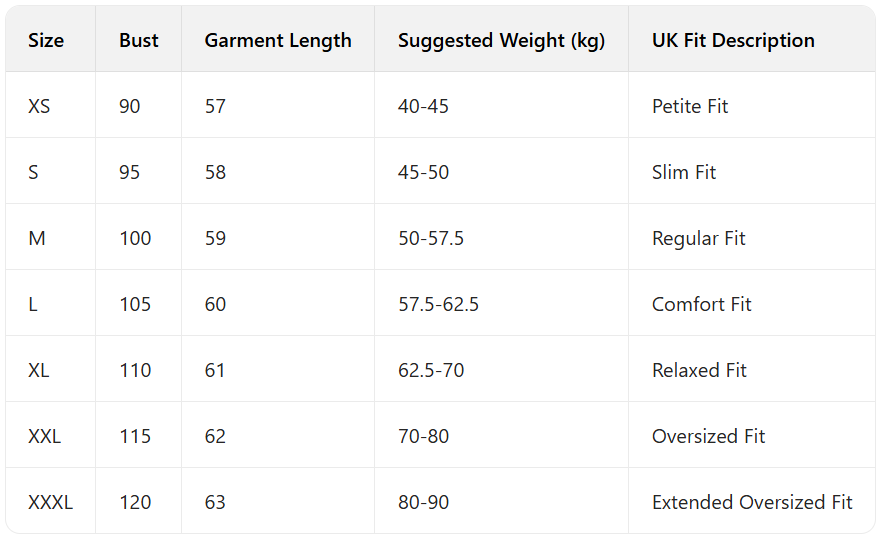Click the Size column header
The width and height of the screenshot is (884, 540).
46,41
